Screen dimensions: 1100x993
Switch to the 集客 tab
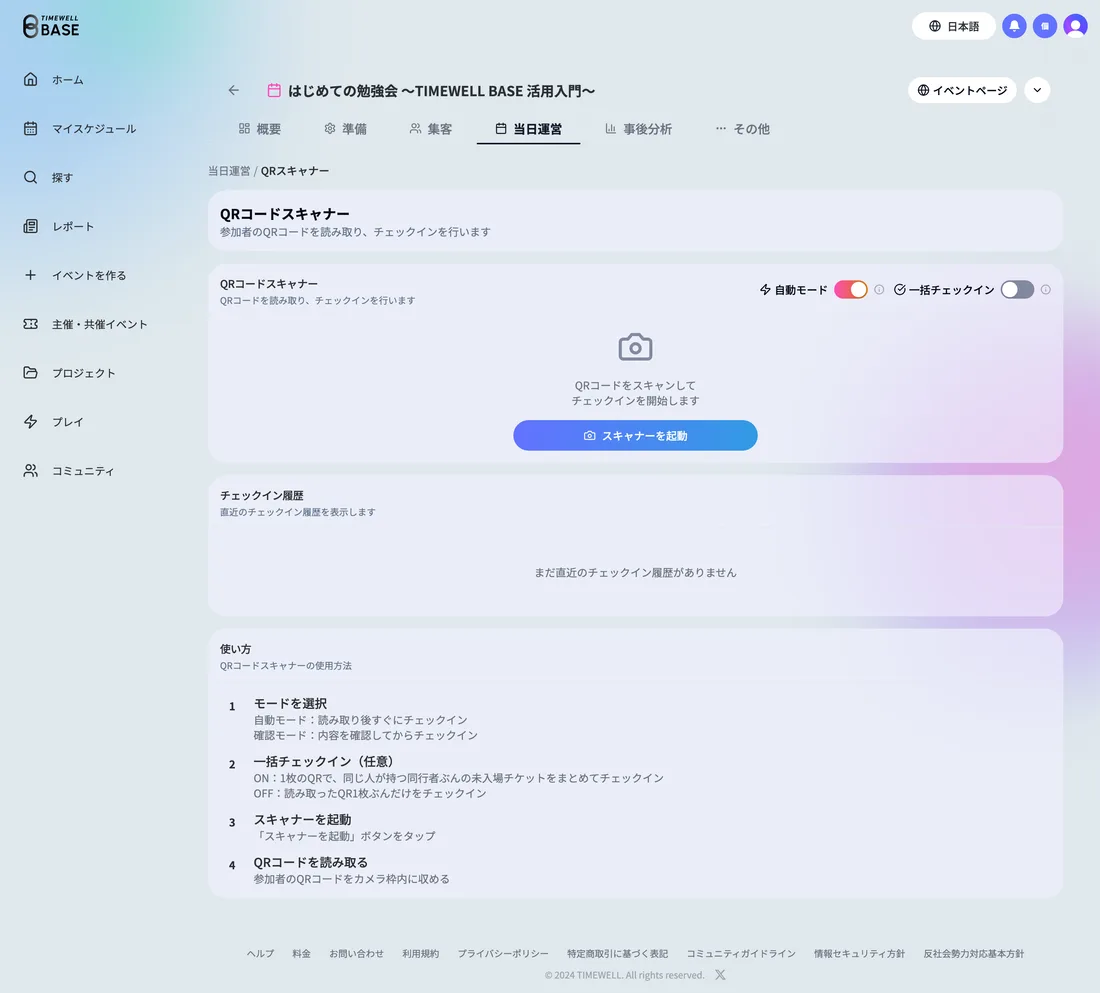(431, 128)
